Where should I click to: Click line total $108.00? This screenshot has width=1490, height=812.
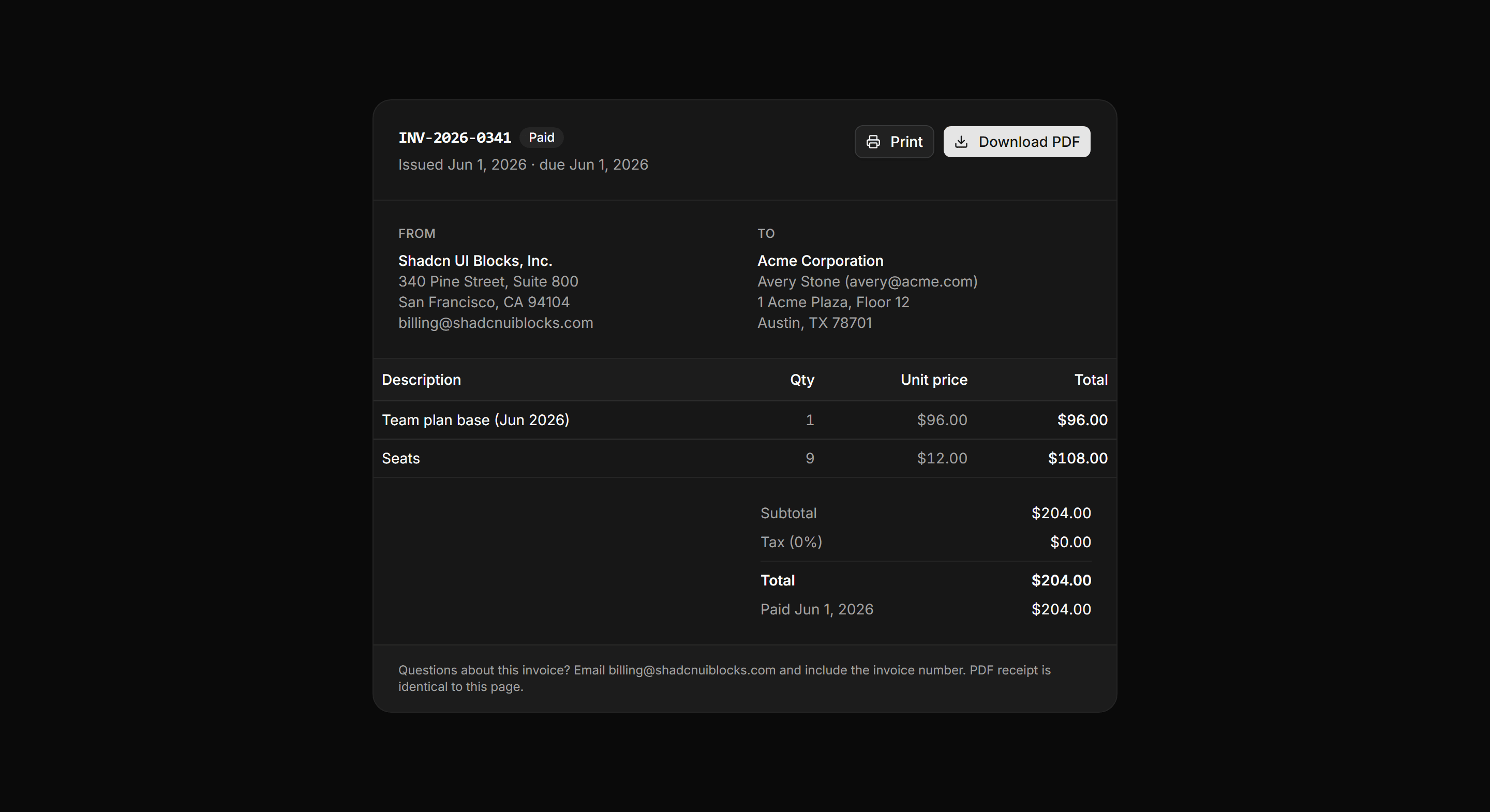[x=1078, y=459]
